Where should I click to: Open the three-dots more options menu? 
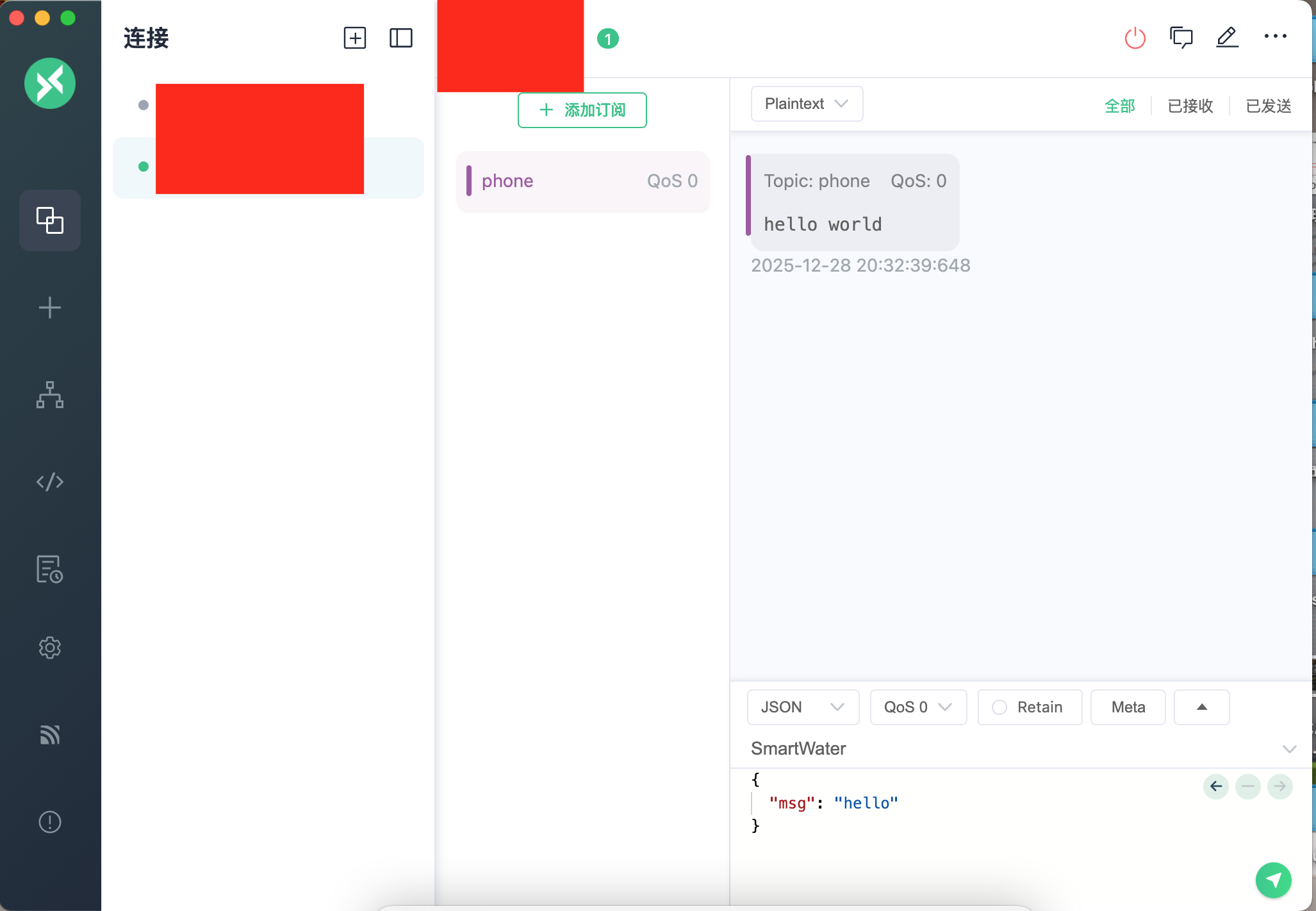[x=1275, y=37]
